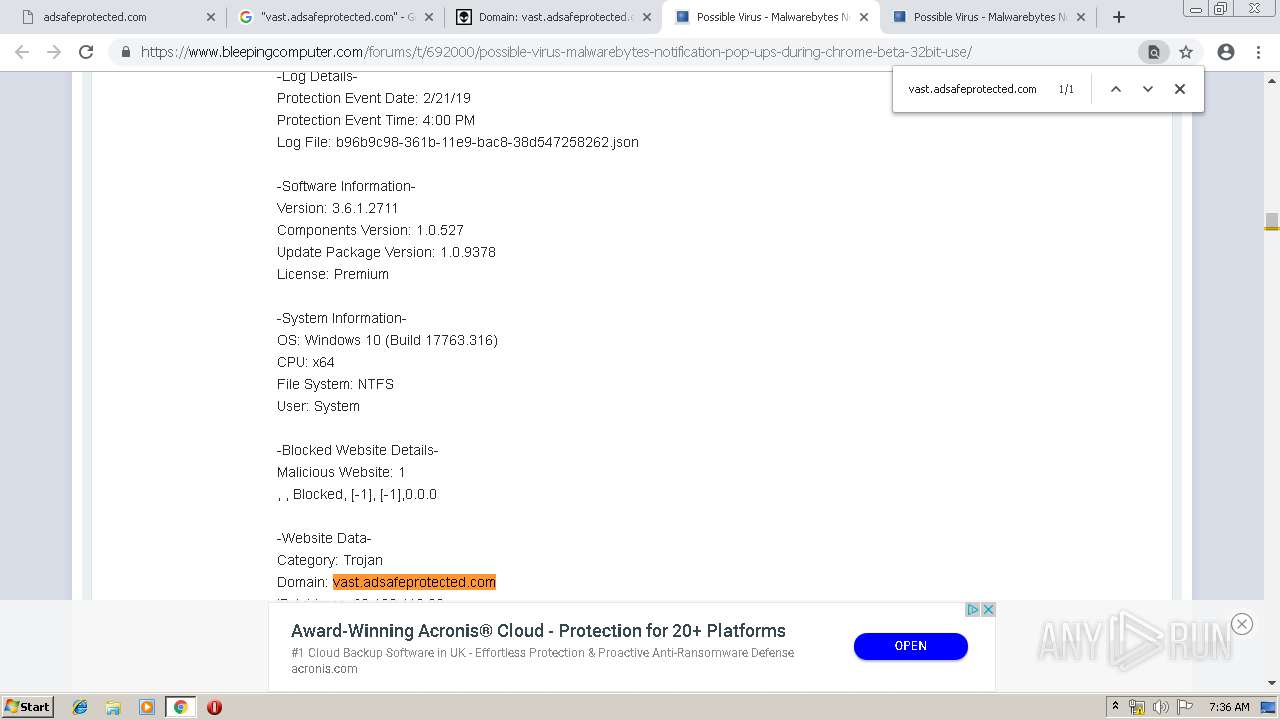Close active Possible Virus tab
This screenshot has width=1280, height=720.
[x=864, y=17]
